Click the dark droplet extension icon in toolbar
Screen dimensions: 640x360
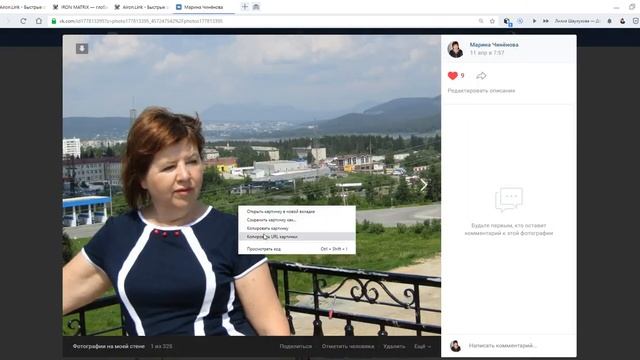coord(622,21)
